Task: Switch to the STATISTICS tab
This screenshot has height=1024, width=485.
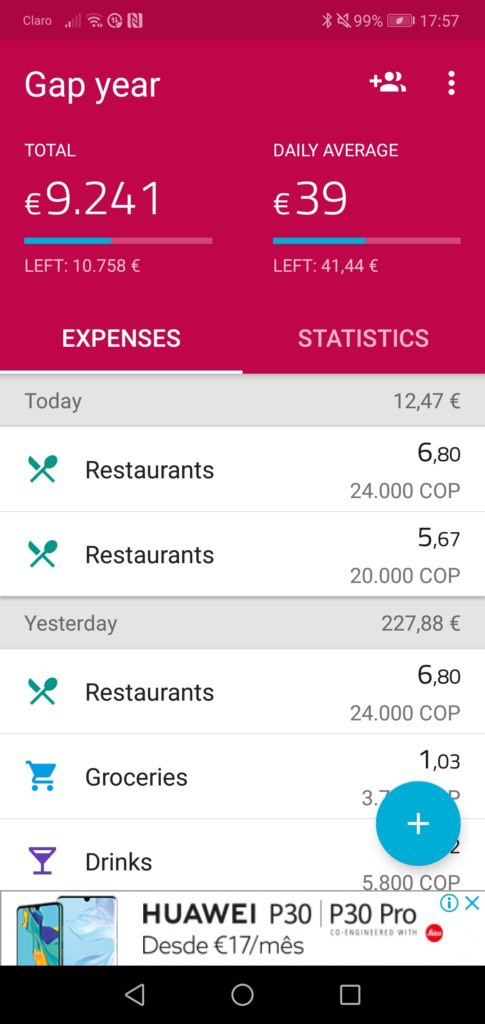Action: point(364,338)
